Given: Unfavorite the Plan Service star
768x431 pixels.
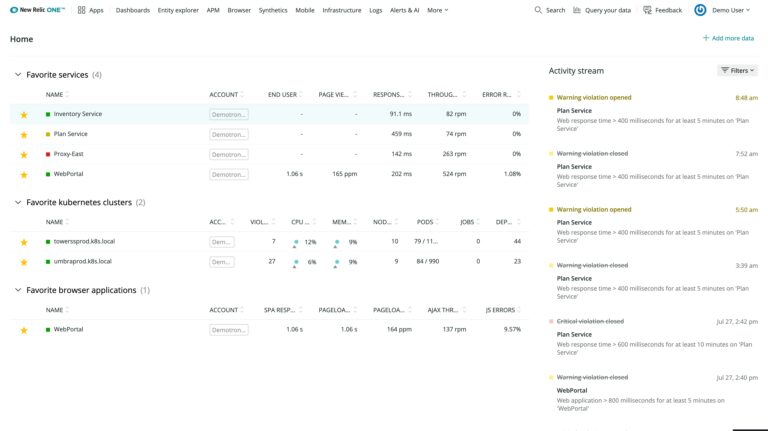Looking at the screenshot, I should coord(24,135).
